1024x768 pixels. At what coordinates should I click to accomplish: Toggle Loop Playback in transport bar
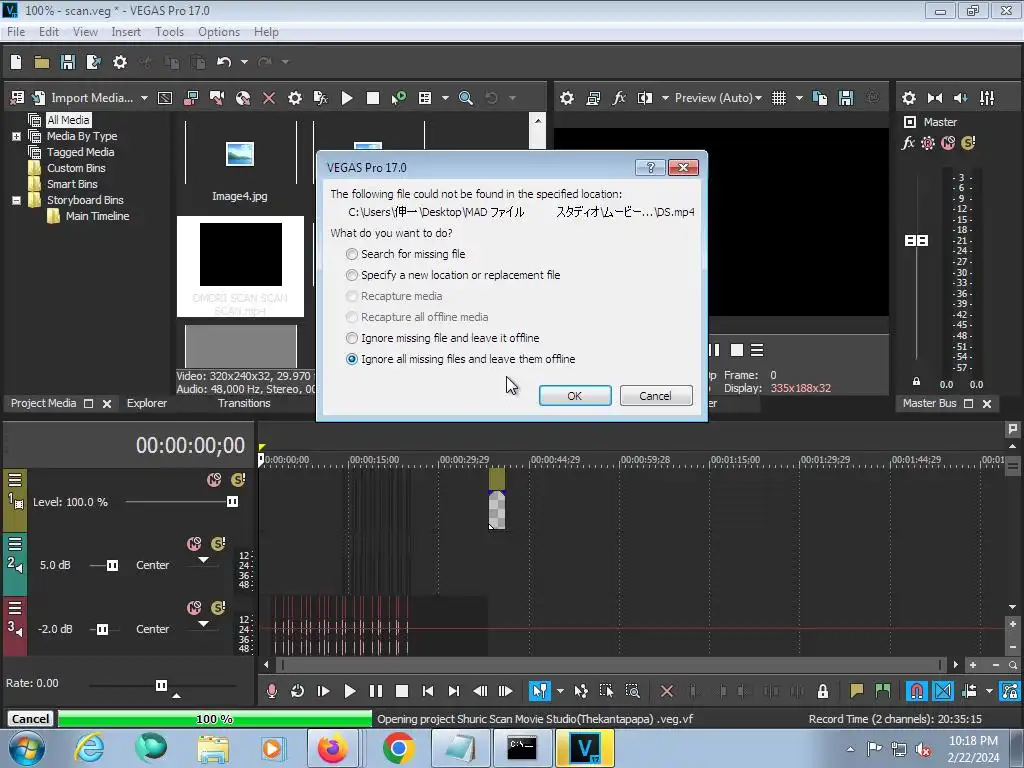[x=297, y=691]
